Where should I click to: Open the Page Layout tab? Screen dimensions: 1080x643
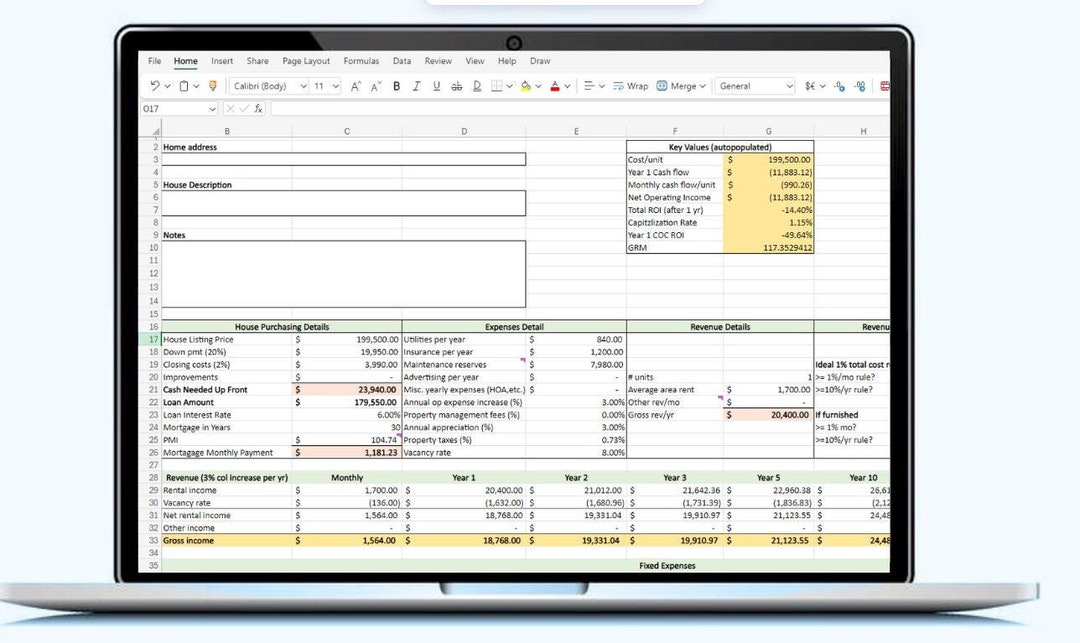[x=305, y=60]
